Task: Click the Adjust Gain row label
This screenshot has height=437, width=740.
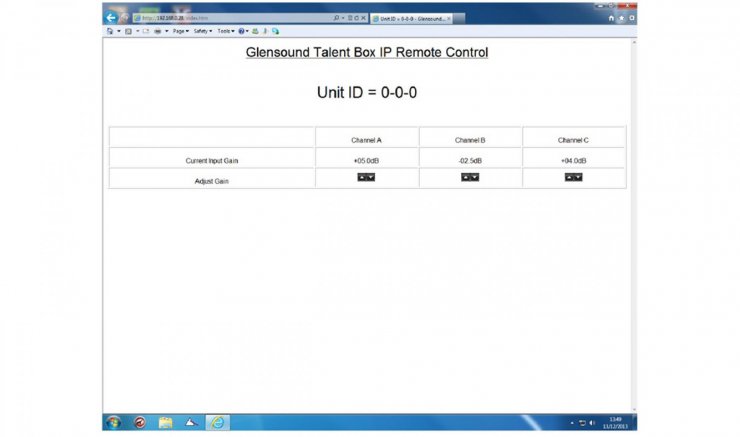Action: 211,181
